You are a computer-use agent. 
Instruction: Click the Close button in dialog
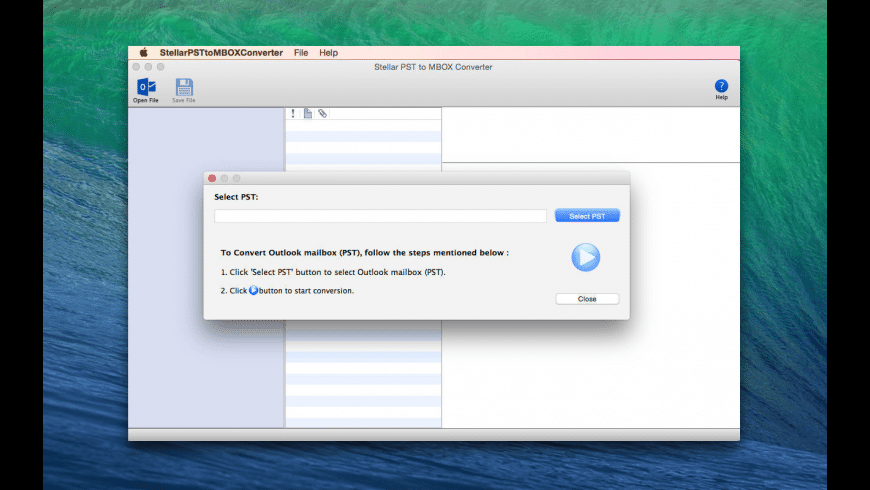587,299
